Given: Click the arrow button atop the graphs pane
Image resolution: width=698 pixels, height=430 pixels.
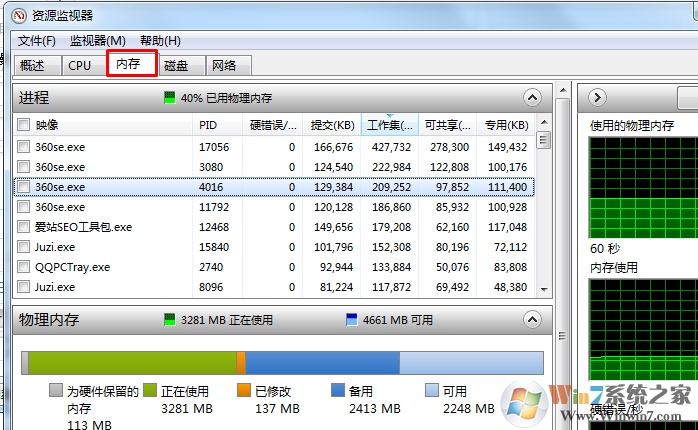Looking at the screenshot, I should pos(597,97).
